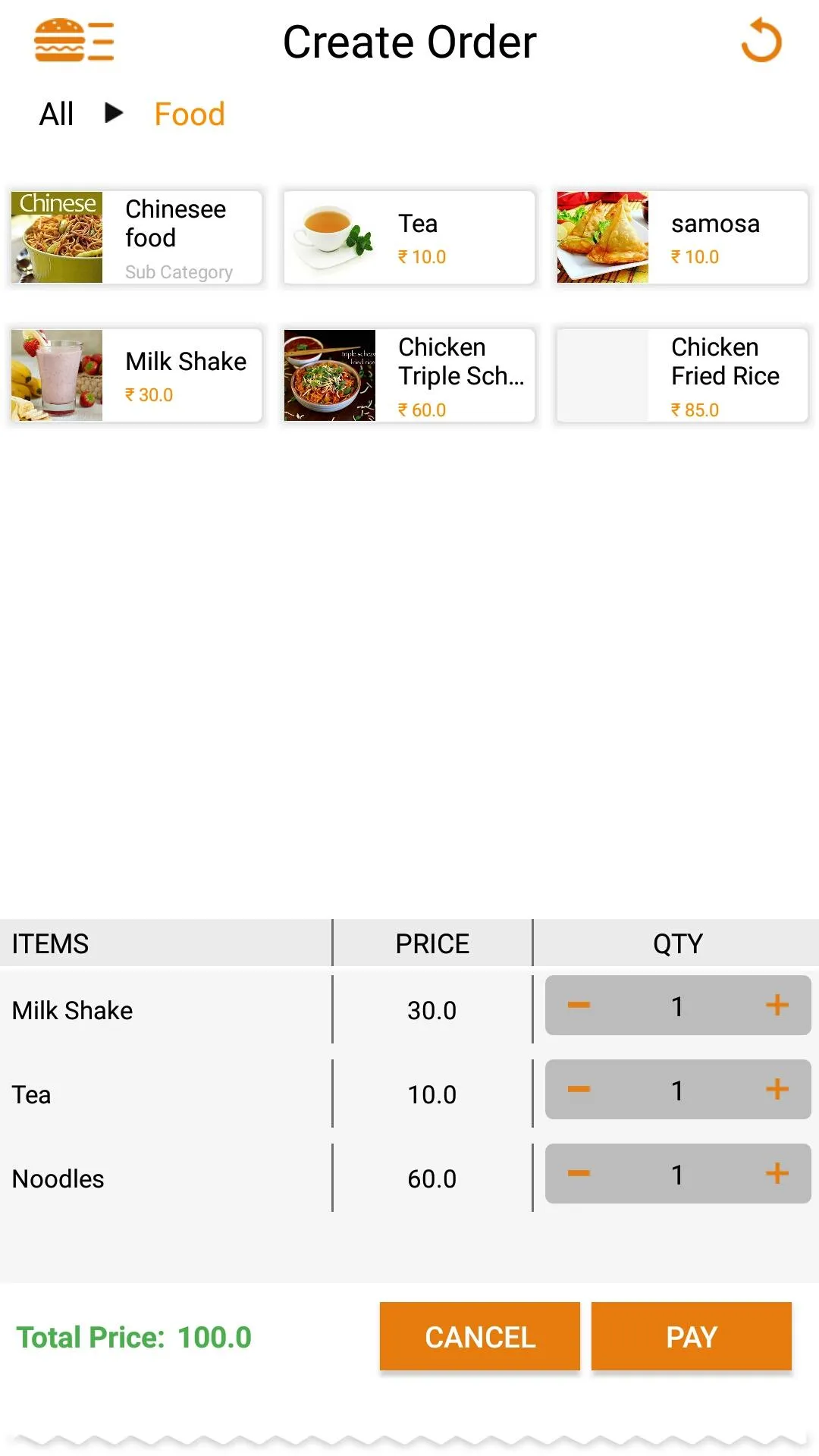Add Chicken Fried Rice item
This screenshot has height=1456, width=819.
tap(682, 375)
